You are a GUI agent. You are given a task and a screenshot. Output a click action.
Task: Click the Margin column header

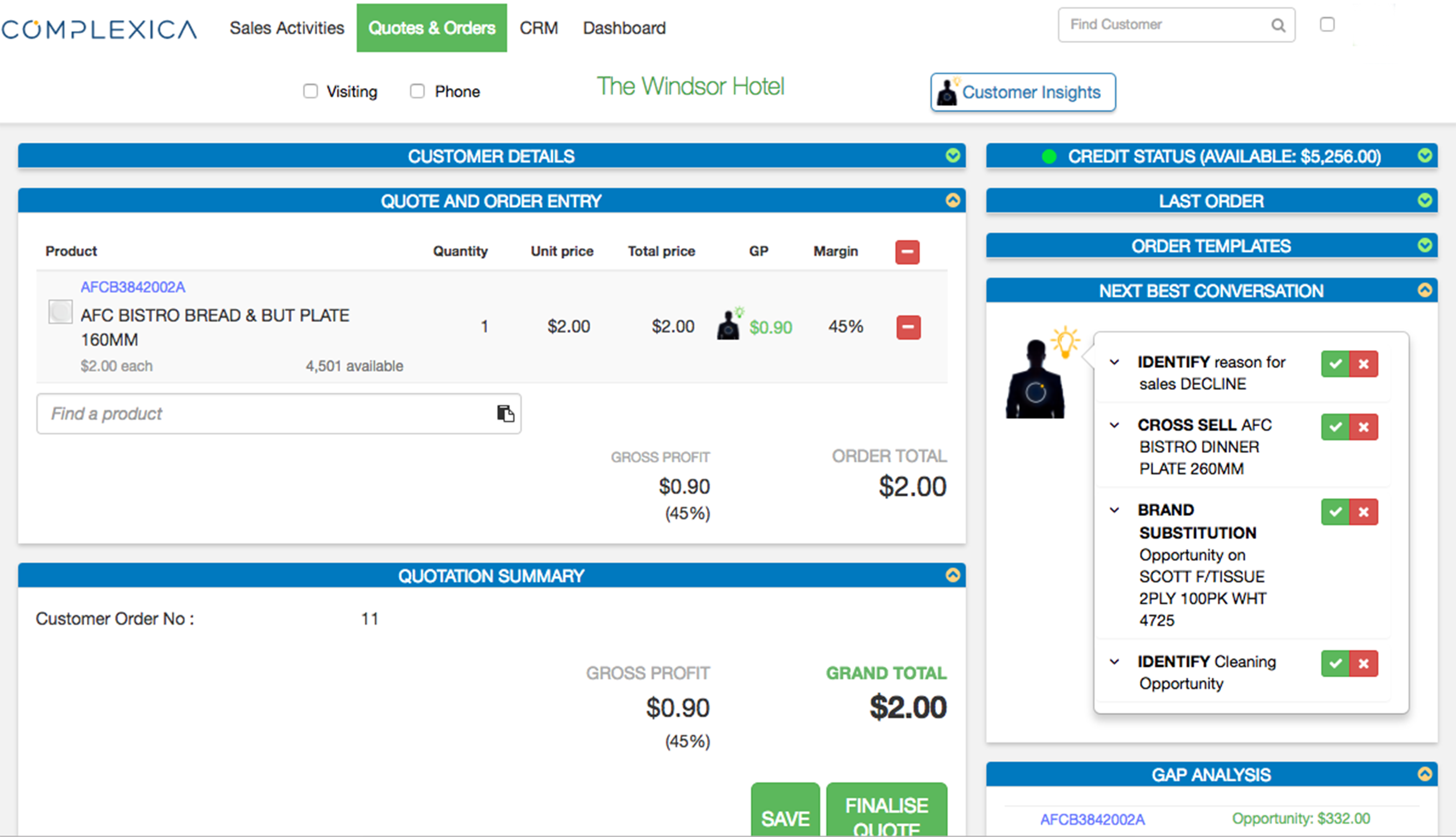point(835,251)
